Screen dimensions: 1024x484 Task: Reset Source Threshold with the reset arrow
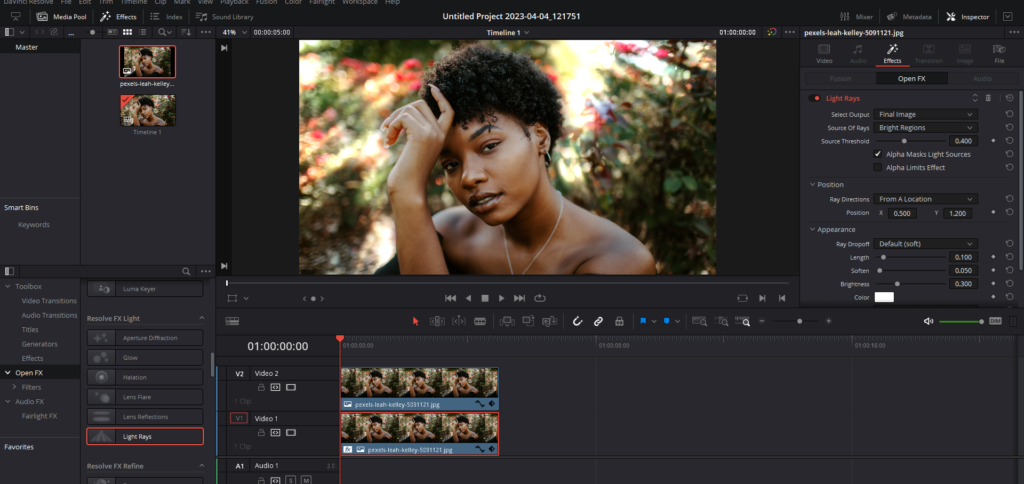tap(1009, 140)
